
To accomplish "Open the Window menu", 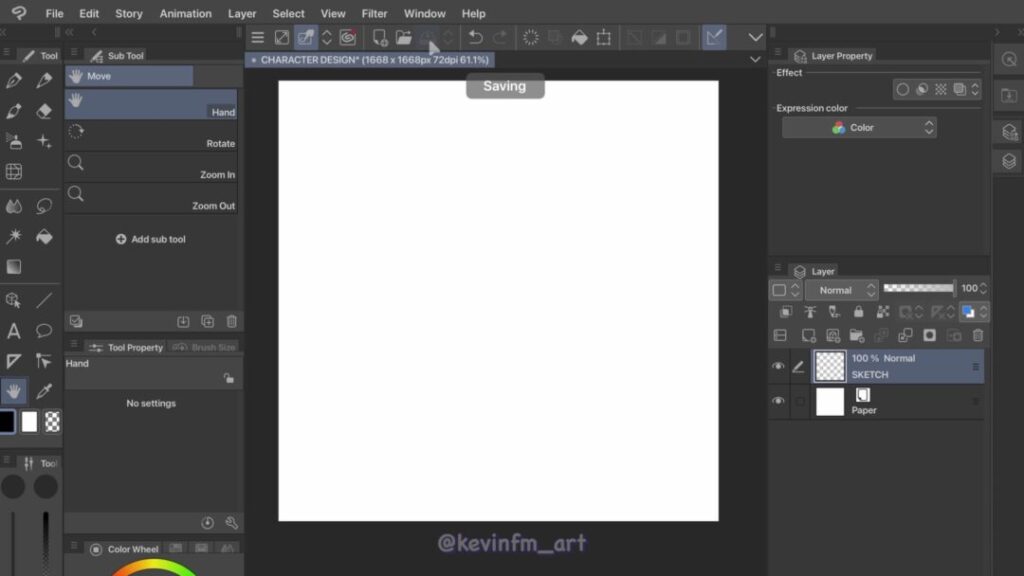I will (424, 14).
